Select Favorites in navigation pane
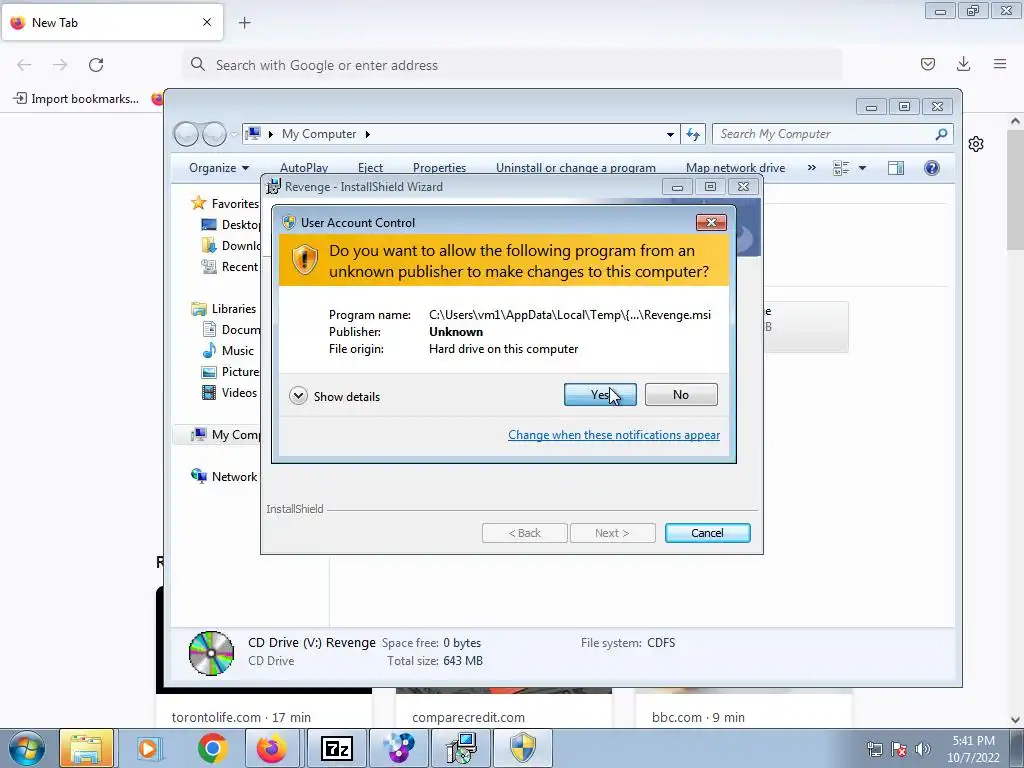 [234, 204]
